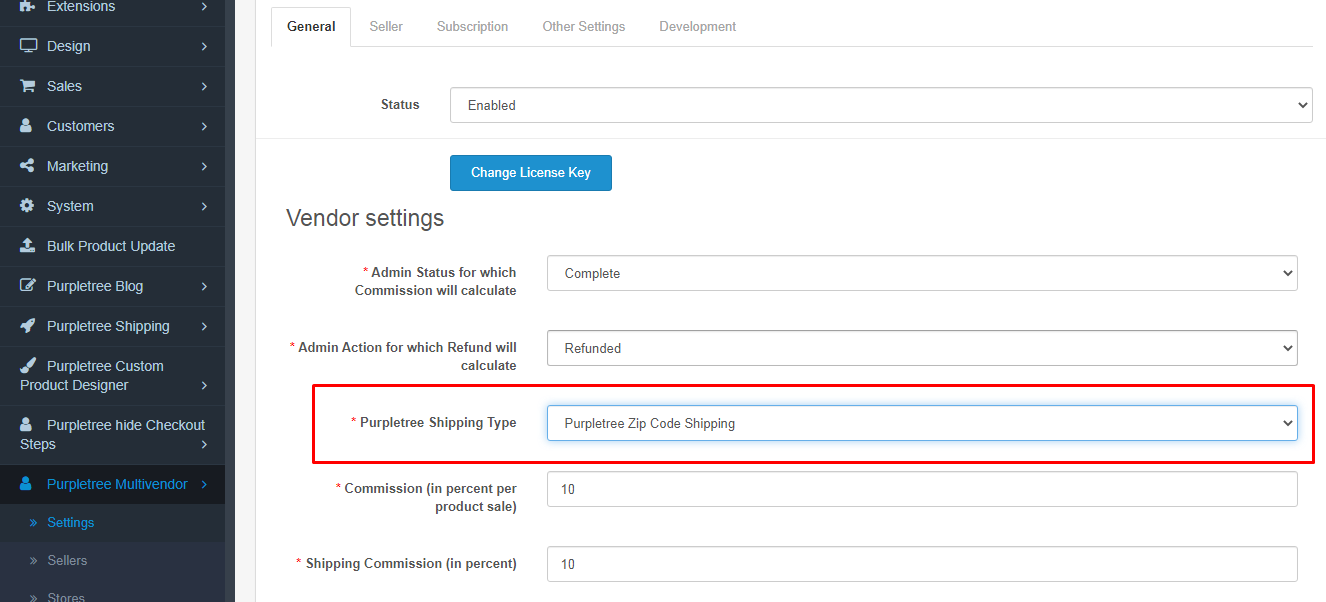Image resolution: width=1326 pixels, height=602 pixels.
Task: Click the Shipping Commission percent field
Action: (922, 564)
